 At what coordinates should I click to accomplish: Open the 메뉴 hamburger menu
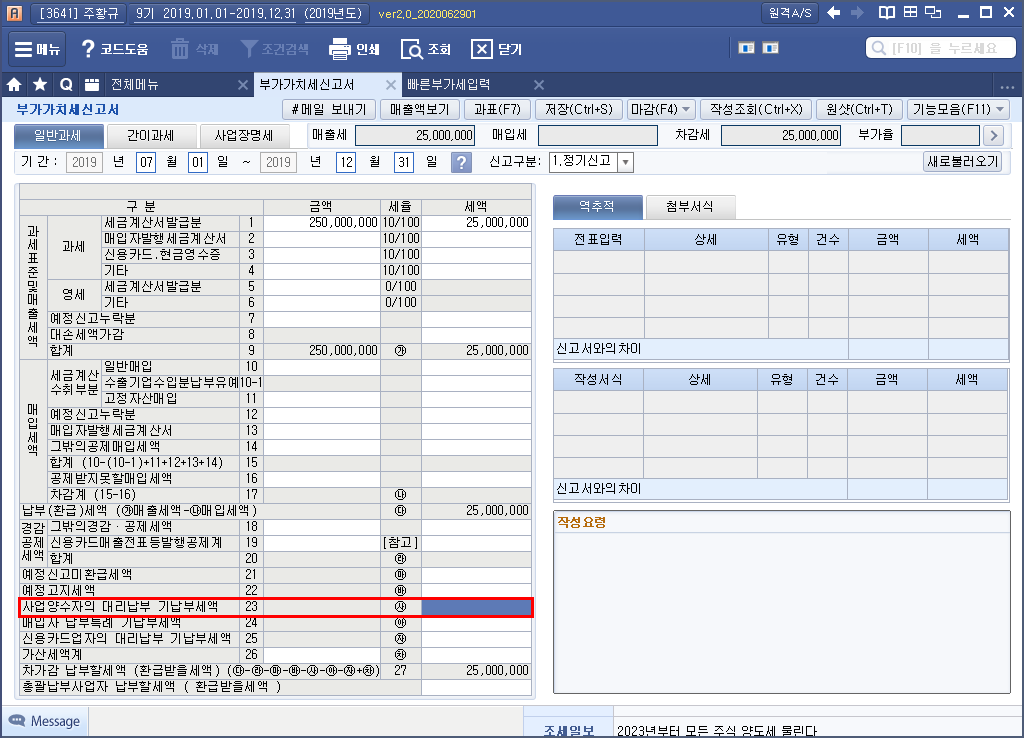tap(37, 49)
